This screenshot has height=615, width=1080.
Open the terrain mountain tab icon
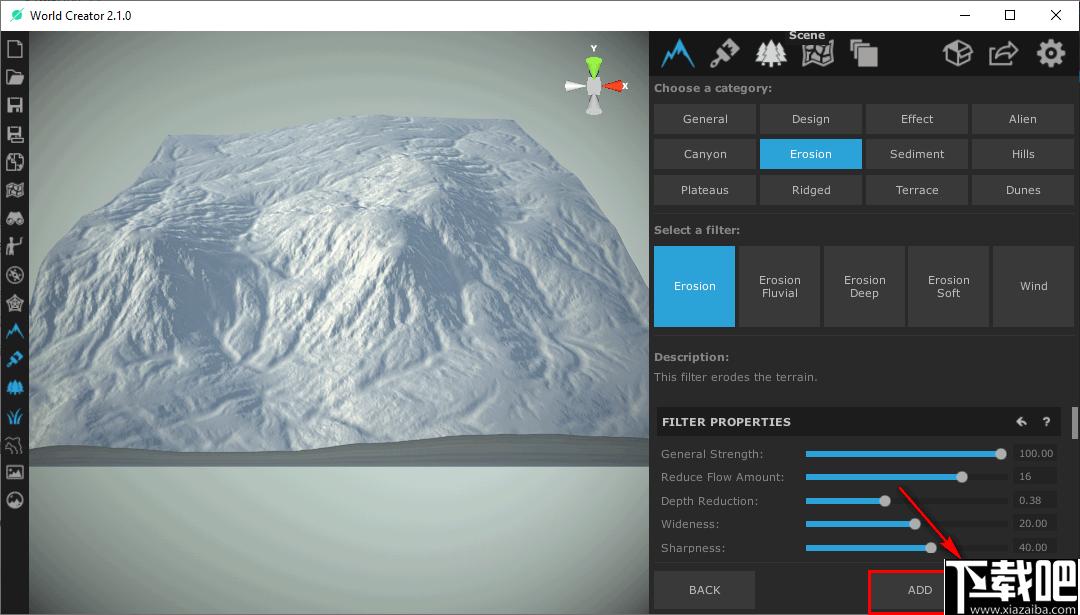pyautogui.click(x=677, y=53)
